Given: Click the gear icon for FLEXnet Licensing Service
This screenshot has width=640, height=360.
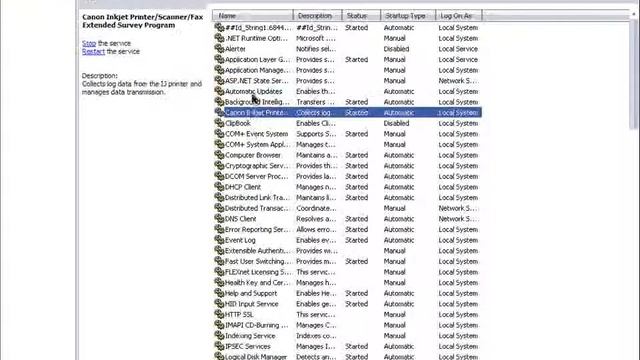Looking at the screenshot, I should [219, 272].
